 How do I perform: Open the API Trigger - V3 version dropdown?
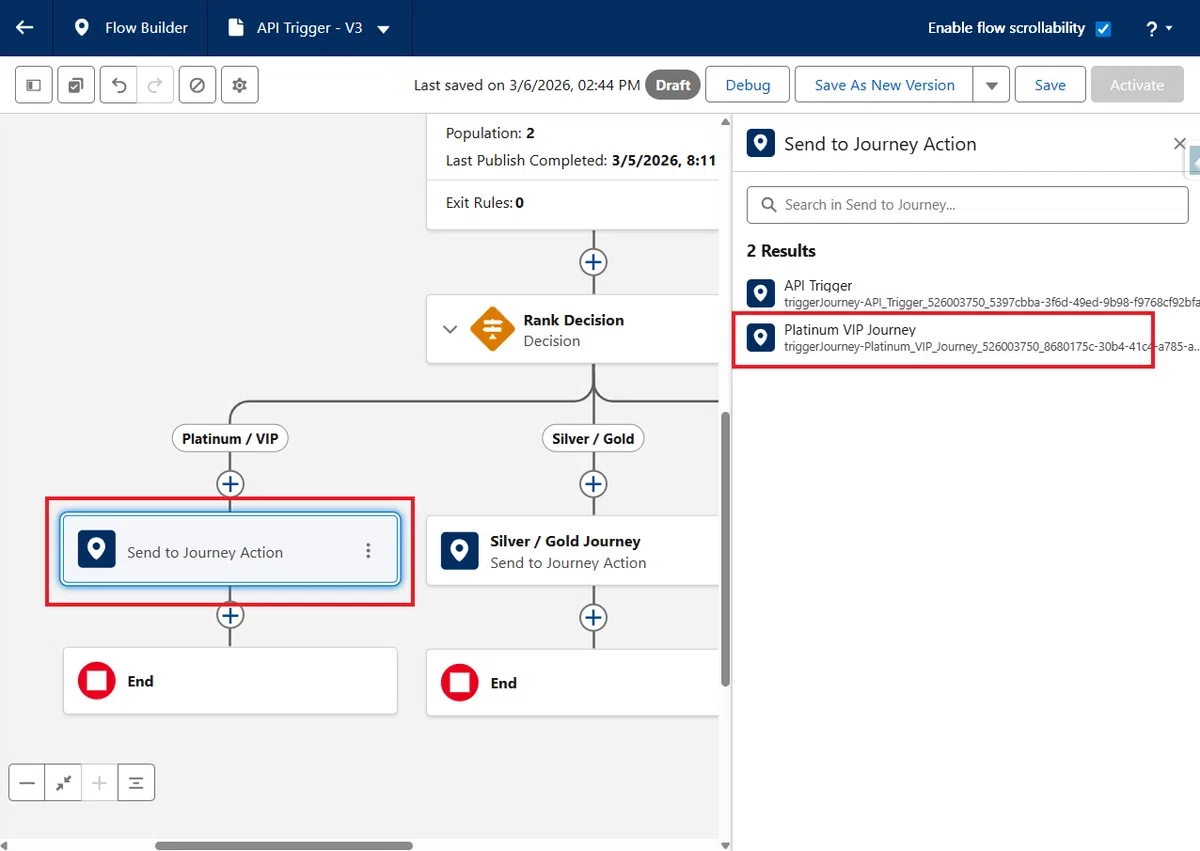point(383,29)
